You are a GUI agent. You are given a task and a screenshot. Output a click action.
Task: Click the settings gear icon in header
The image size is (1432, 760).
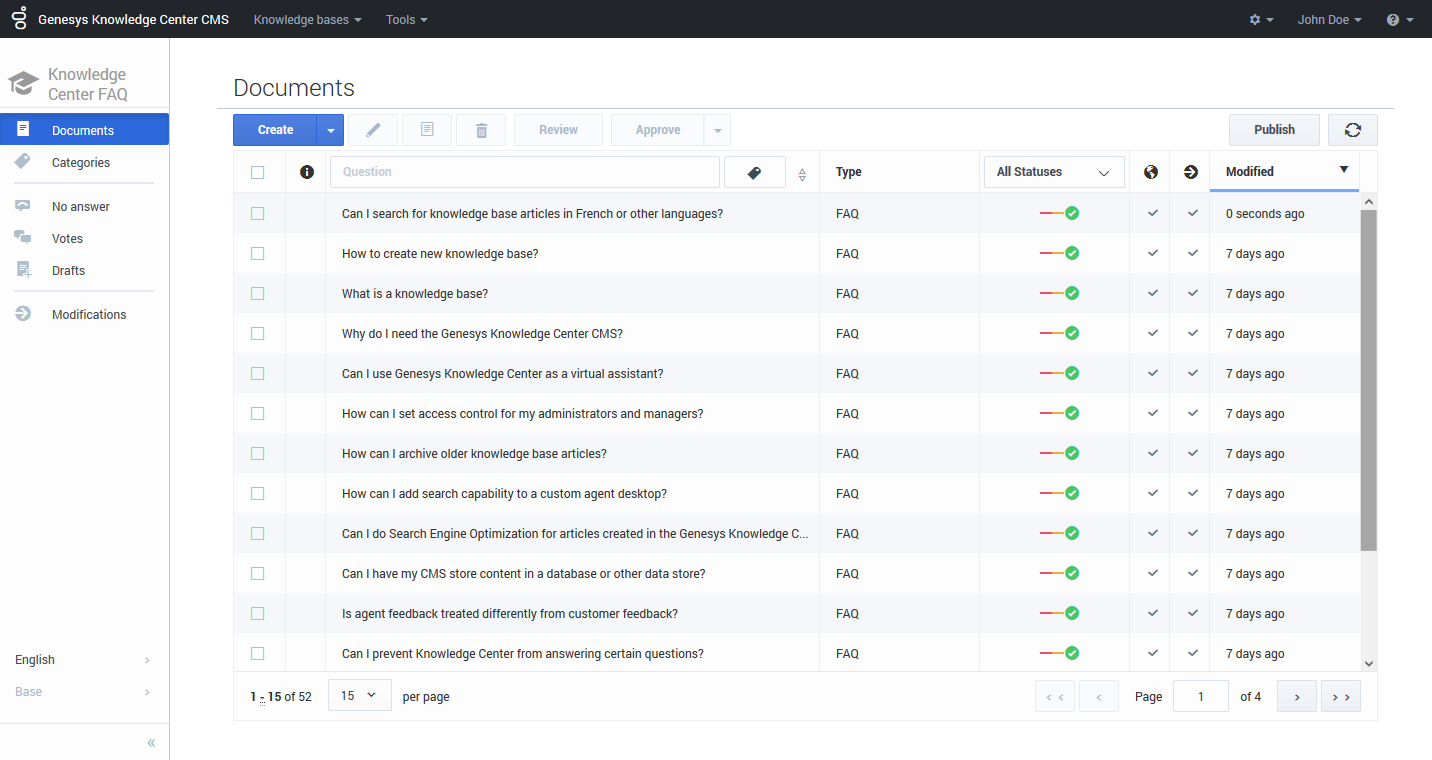click(x=1260, y=20)
